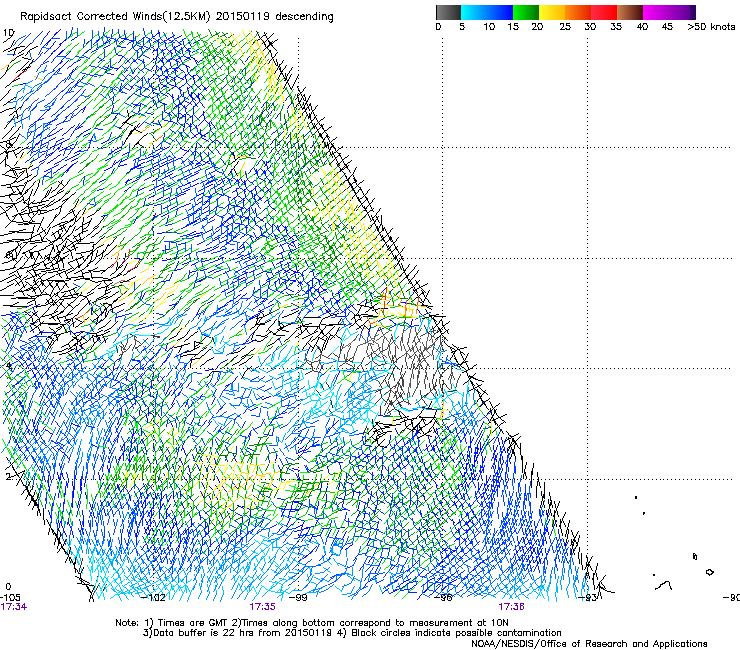Click the latitude 2 axis label
The height and width of the screenshot is (650, 740).
pyautogui.click(x=8, y=477)
